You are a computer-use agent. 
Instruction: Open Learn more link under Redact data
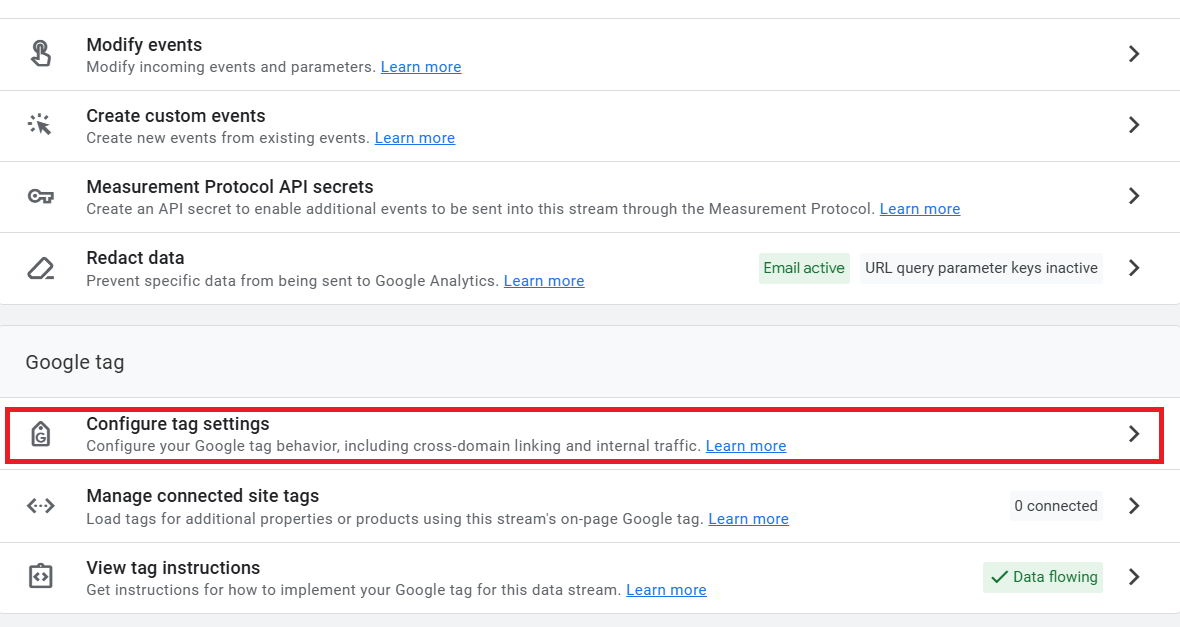click(543, 281)
